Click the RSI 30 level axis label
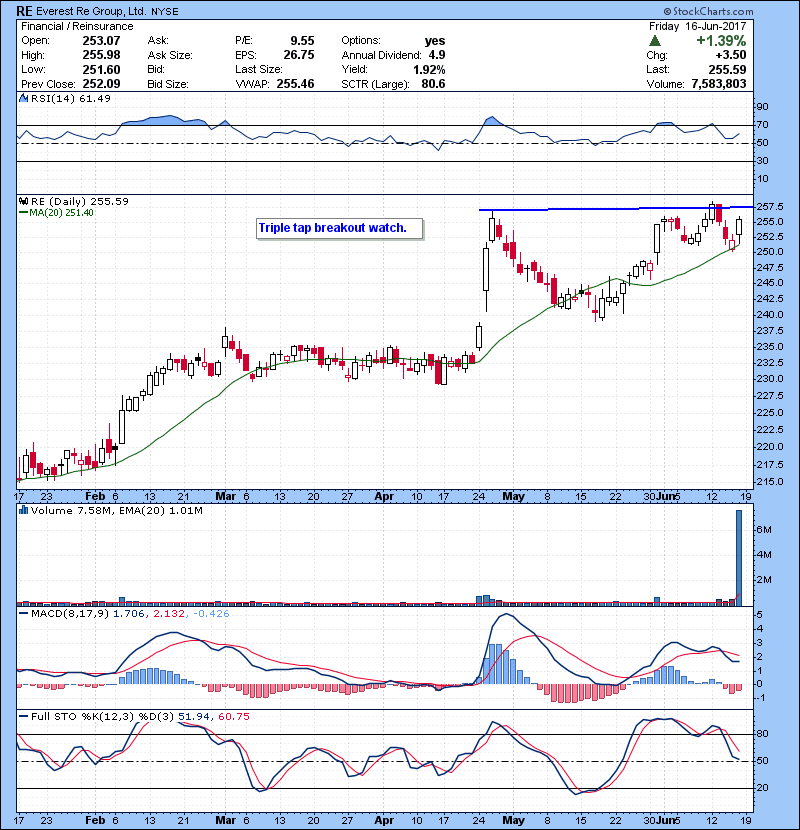800x830 pixels. click(762, 161)
